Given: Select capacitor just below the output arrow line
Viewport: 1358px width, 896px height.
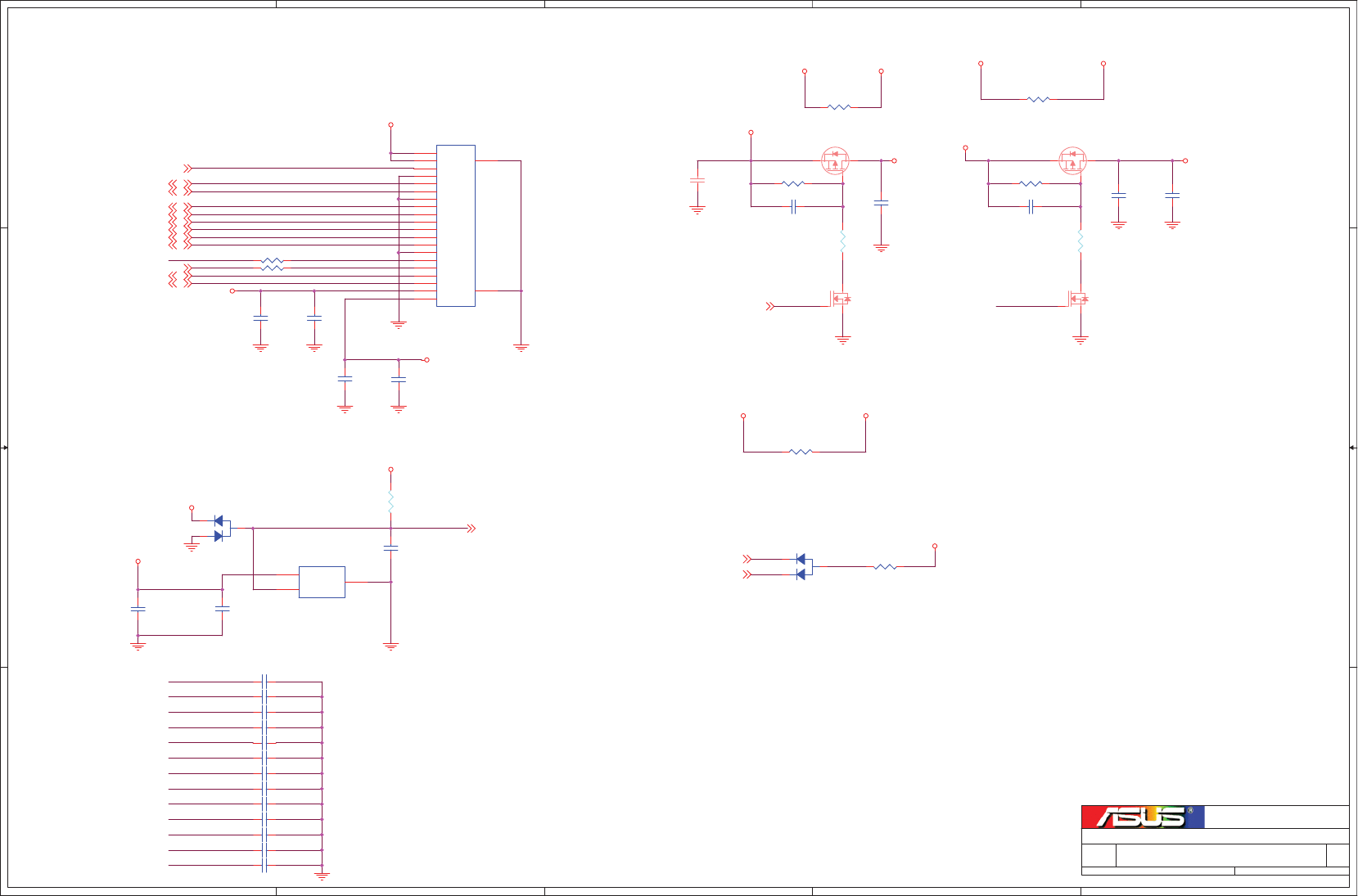Looking at the screenshot, I should pos(390,548).
